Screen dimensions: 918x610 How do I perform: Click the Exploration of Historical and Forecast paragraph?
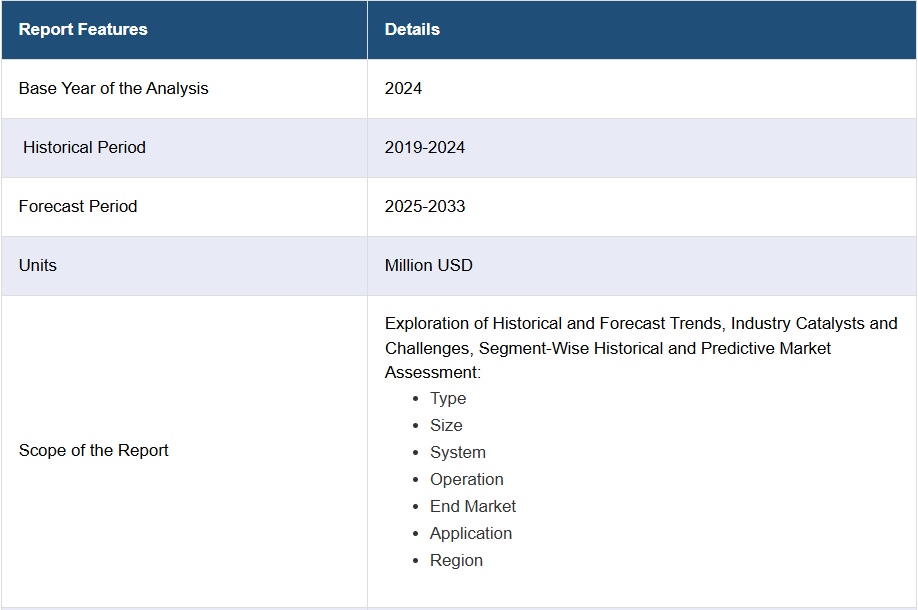tap(640, 348)
